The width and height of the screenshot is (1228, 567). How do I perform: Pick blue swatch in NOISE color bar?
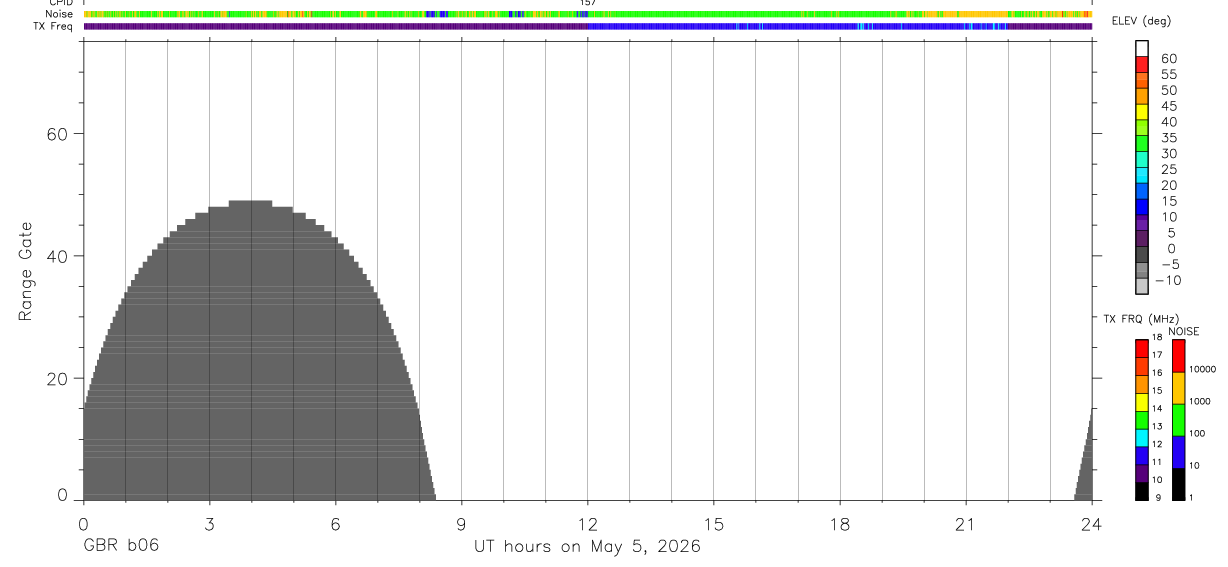pyautogui.click(x=1178, y=452)
